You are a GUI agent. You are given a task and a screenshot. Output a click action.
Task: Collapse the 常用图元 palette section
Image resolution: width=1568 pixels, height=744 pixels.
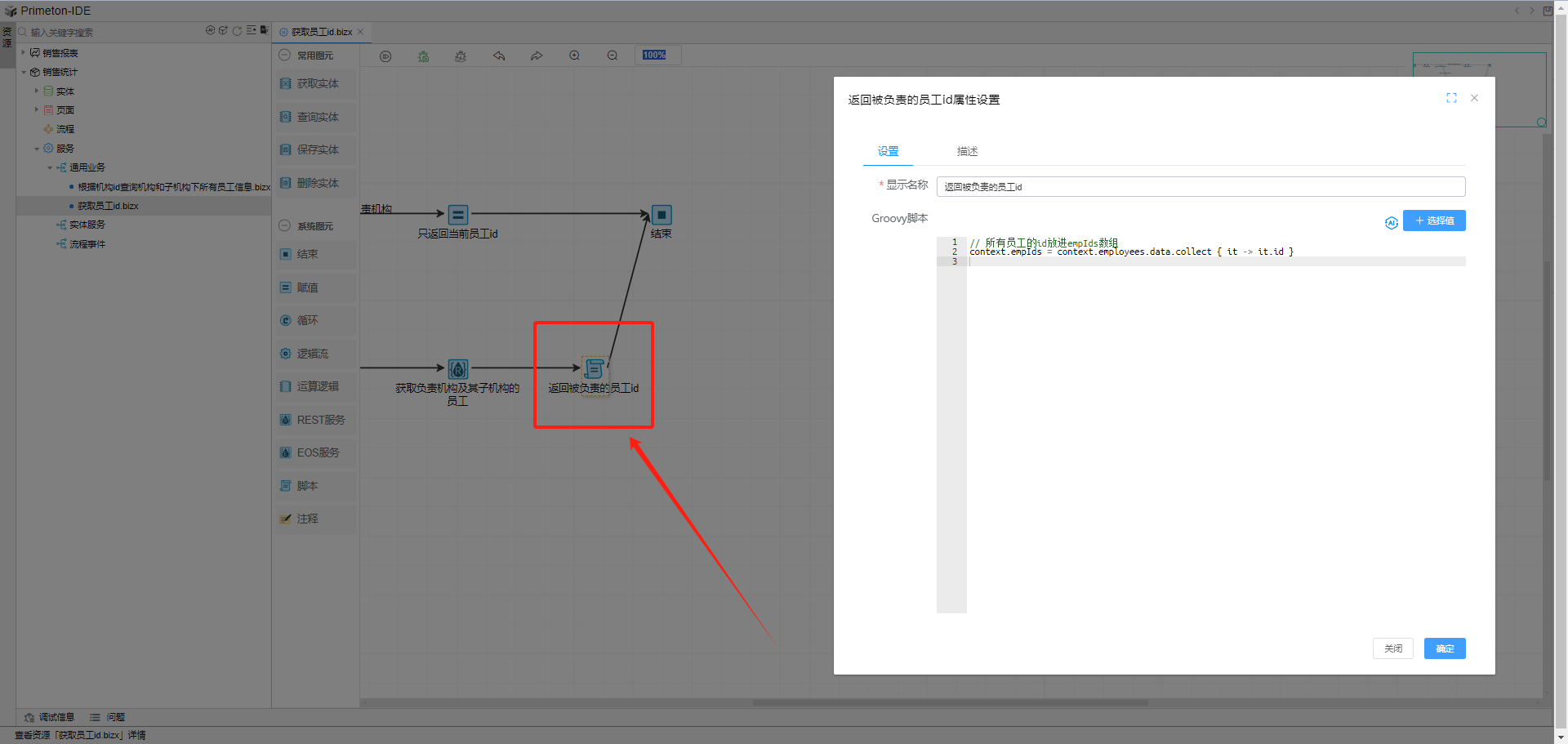[285, 56]
